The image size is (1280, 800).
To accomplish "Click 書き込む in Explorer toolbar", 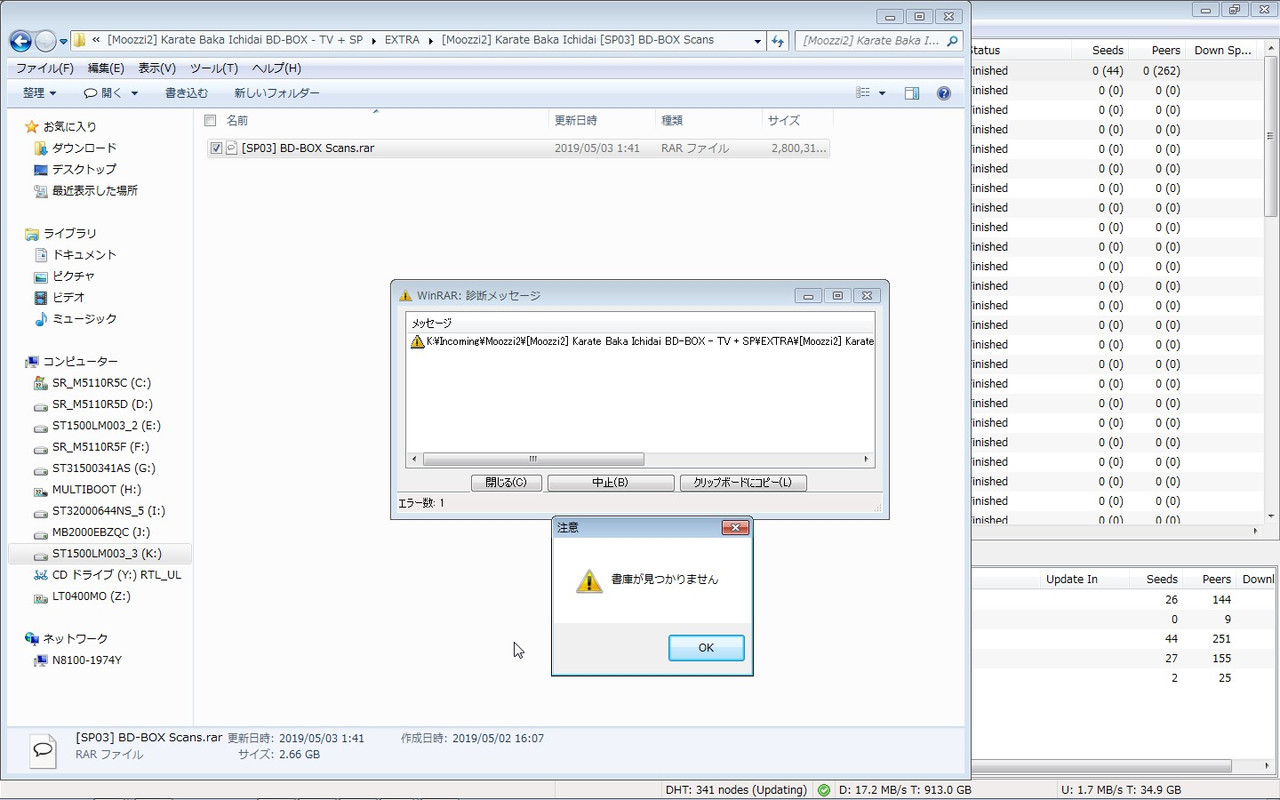I will click(187, 93).
